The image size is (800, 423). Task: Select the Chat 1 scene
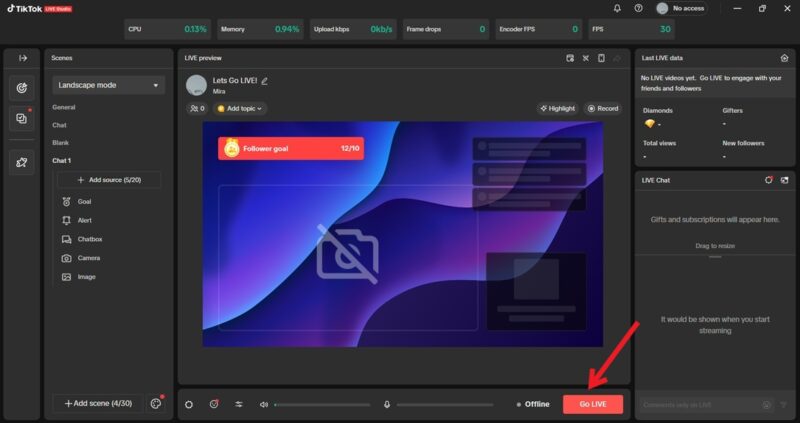tap(62, 161)
